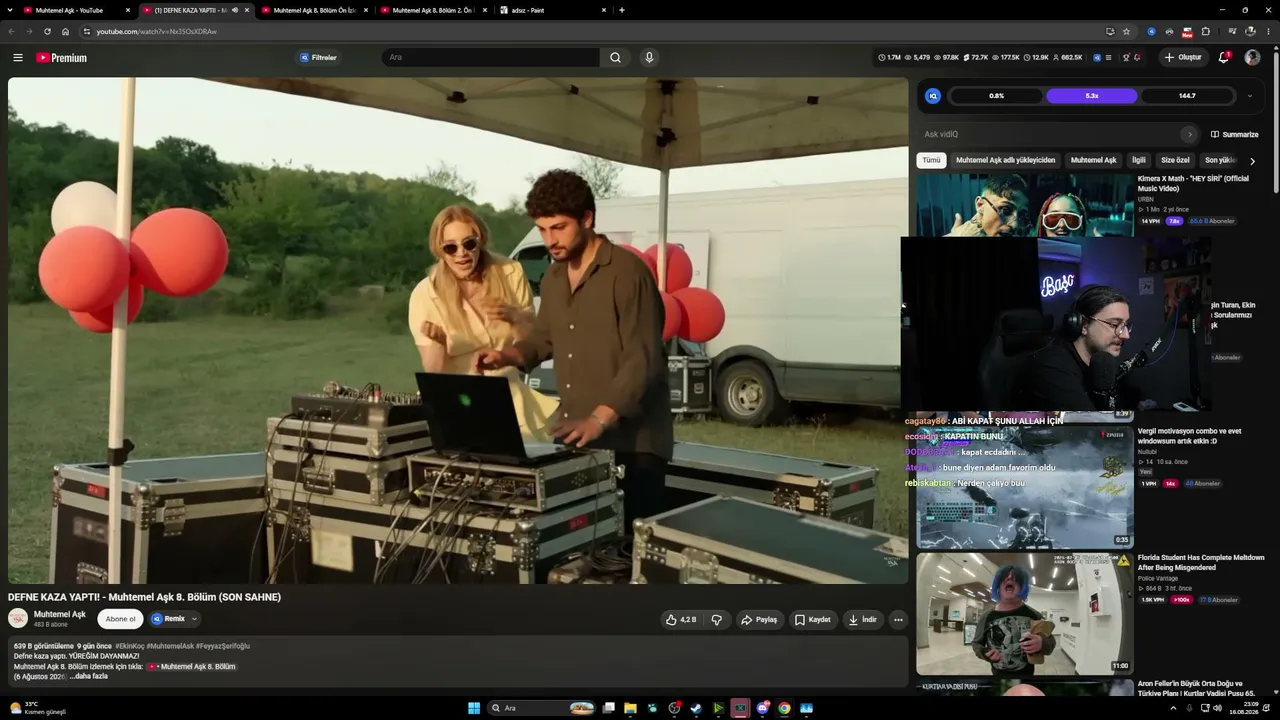The height and width of the screenshot is (720, 1280).
Task: Reload the page in the browser
Action: coord(47,31)
